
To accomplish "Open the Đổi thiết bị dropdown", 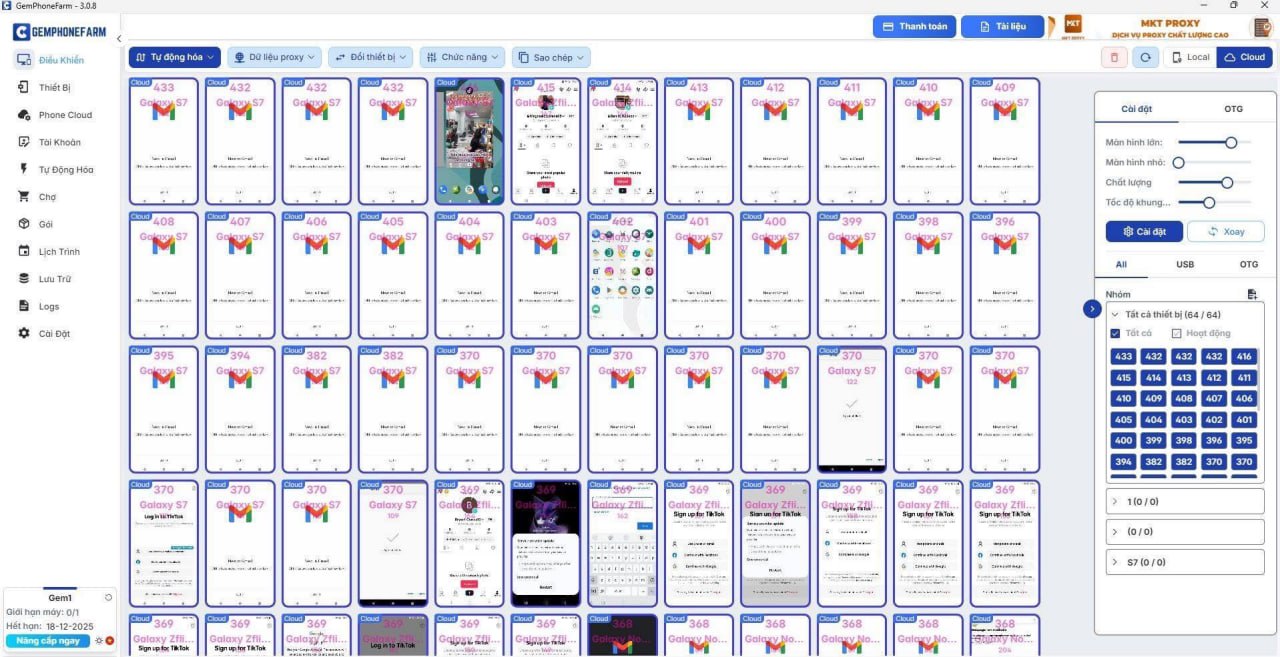I will click(x=371, y=57).
